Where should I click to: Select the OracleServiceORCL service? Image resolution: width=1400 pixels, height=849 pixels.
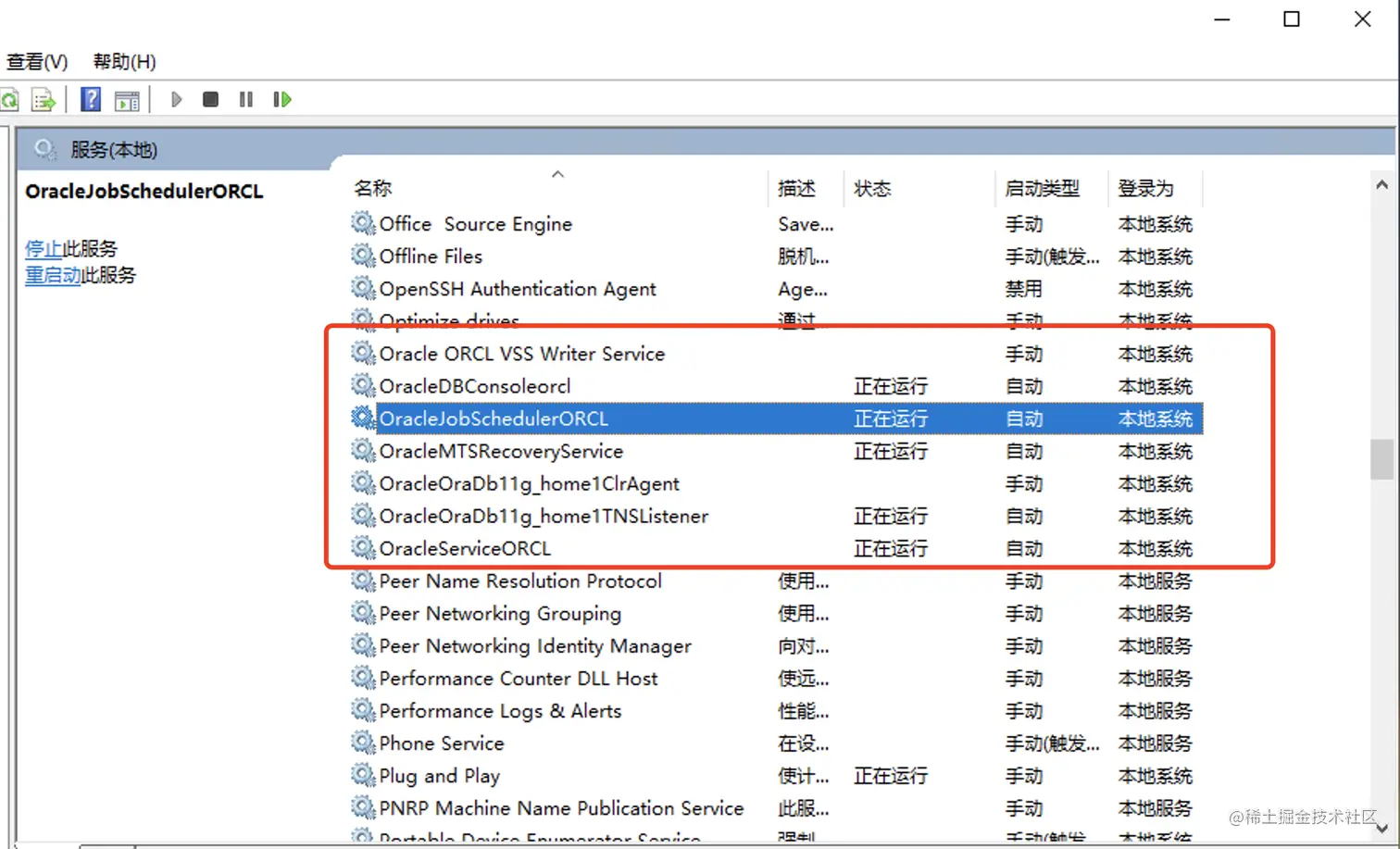coord(776,548)
